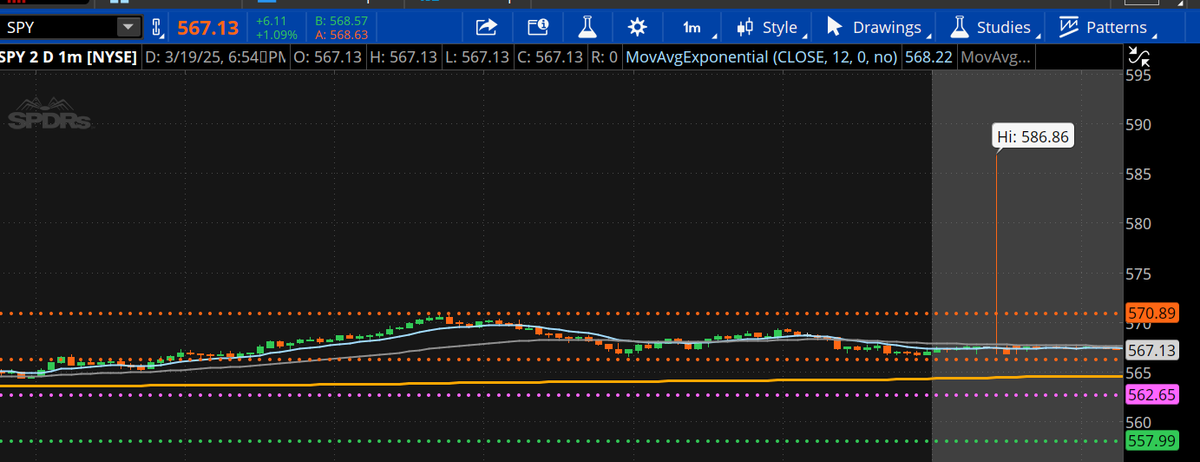Open the Studies menu
The height and width of the screenshot is (462, 1200).
coord(994,28)
